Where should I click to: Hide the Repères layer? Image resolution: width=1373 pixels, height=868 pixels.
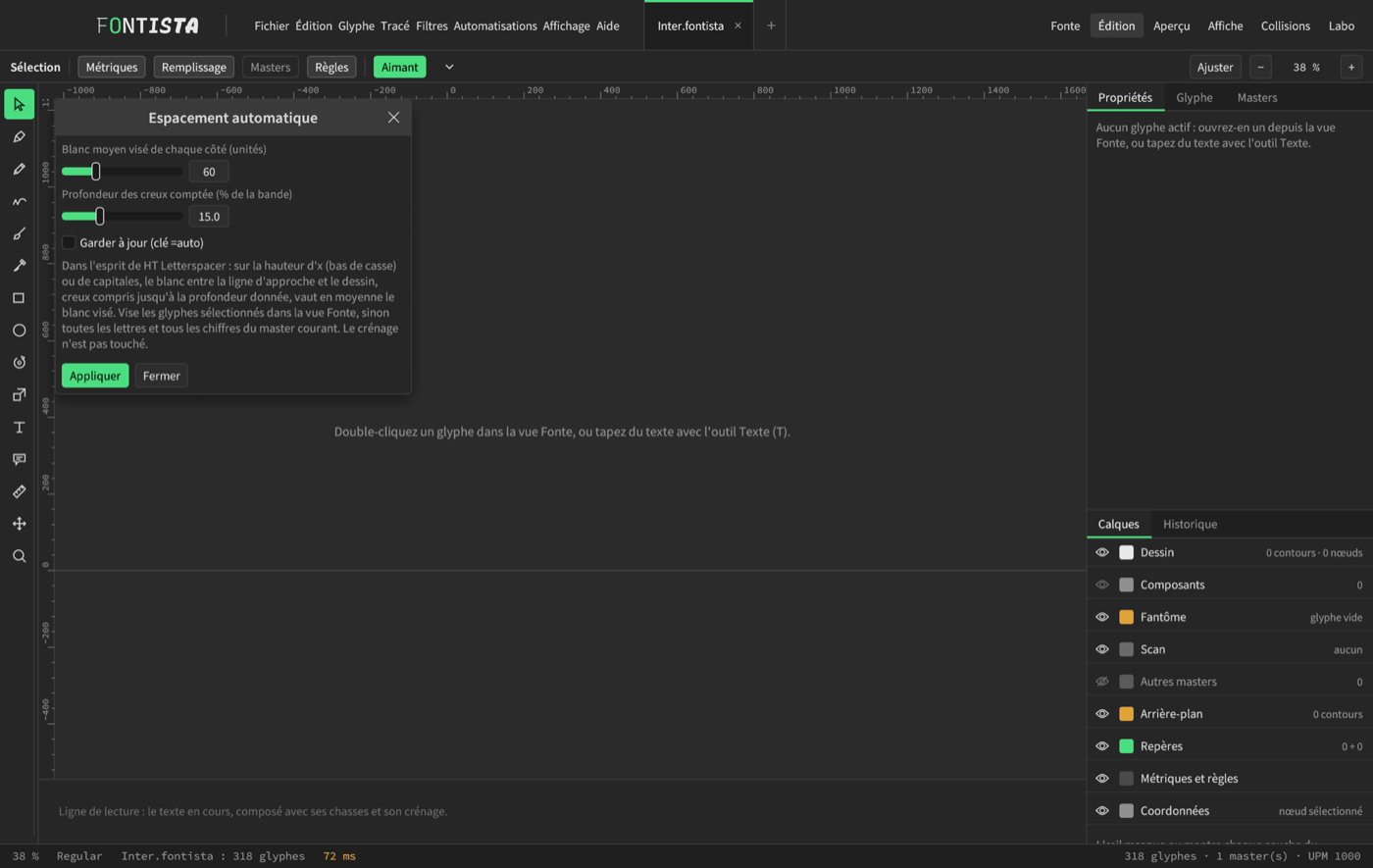point(1102,746)
